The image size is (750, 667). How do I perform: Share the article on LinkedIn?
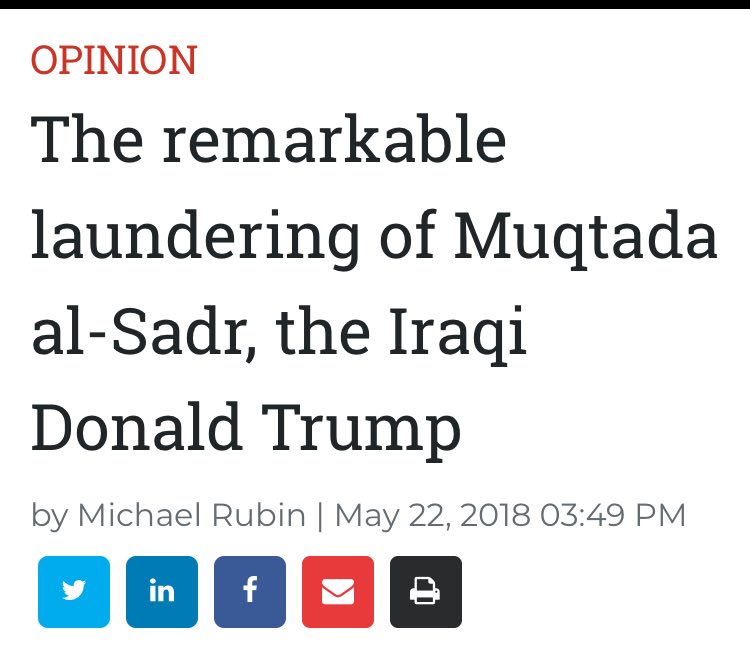[x=162, y=592]
